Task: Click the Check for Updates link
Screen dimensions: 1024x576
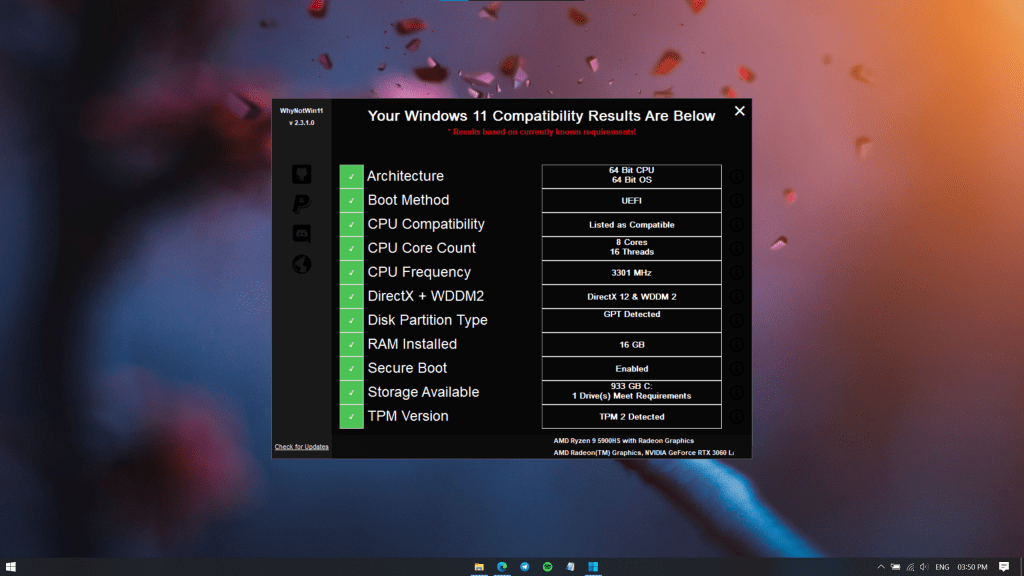Action: coord(301,447)
